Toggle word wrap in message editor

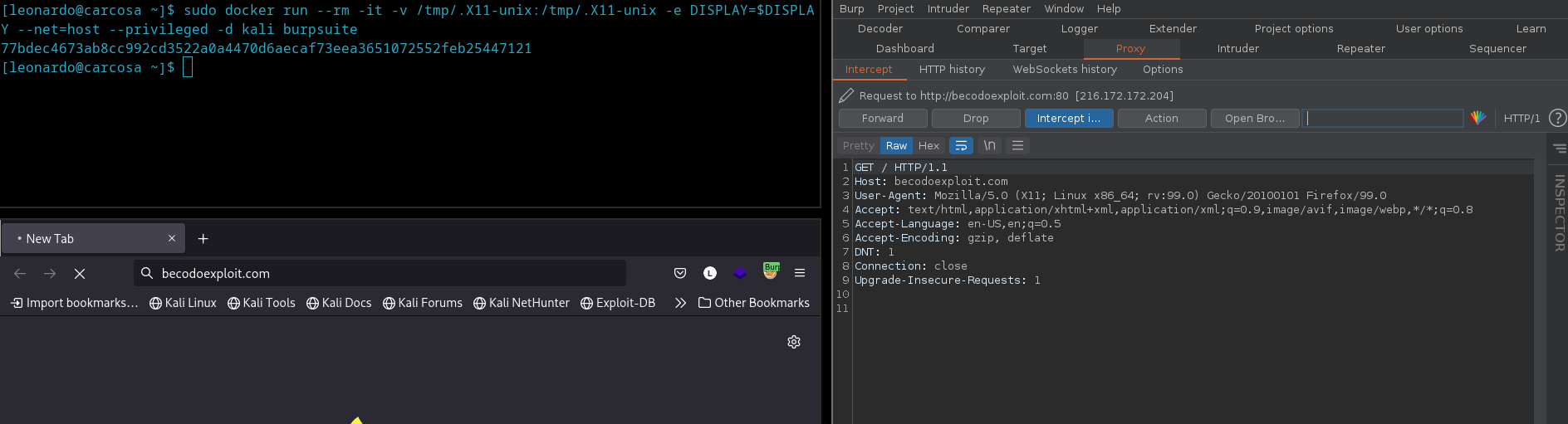point(961,145)
